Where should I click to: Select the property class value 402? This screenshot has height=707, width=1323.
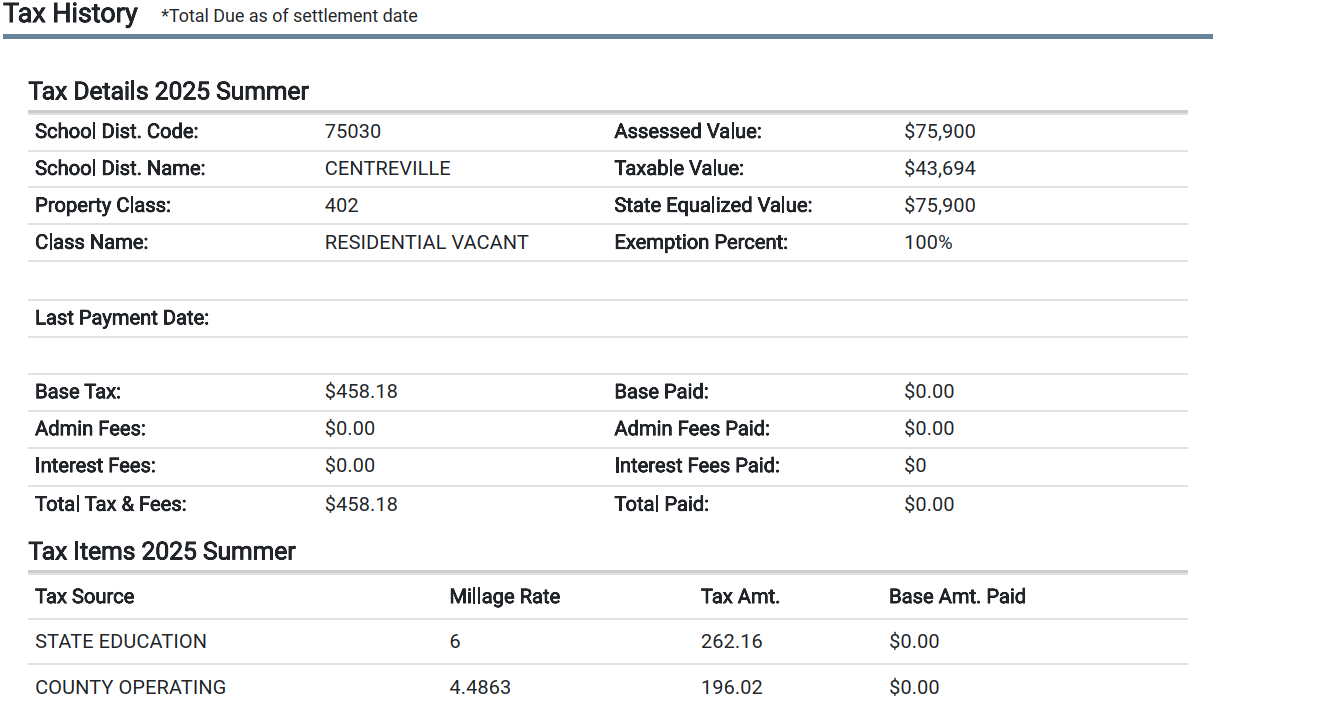[x=341, y=205]
